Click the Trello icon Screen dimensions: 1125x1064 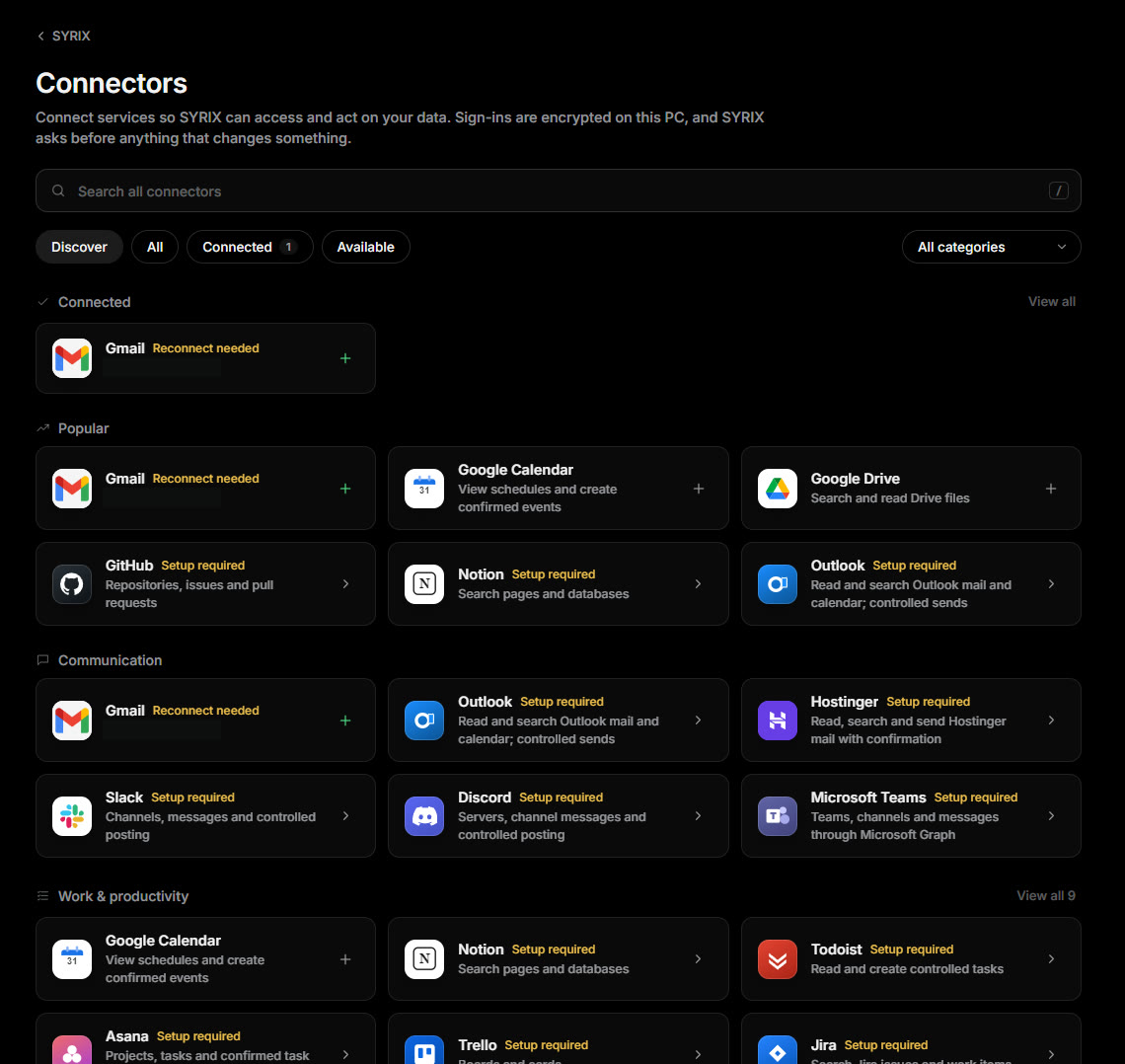[x=424, y=1049]
